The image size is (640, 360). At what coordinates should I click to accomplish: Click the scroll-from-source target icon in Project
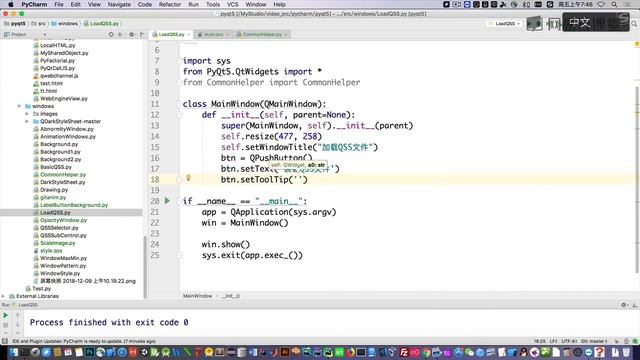111,35
